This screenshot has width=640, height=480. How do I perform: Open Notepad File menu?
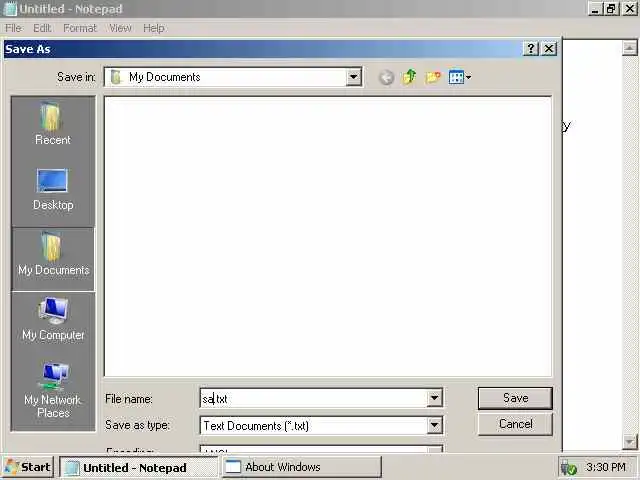pos(13,28)
